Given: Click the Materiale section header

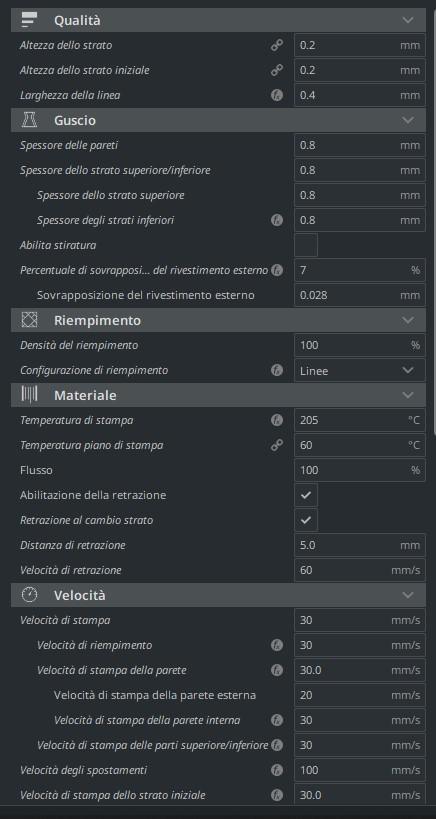Looking at the screenshot, I should click(x=218, y=395).
